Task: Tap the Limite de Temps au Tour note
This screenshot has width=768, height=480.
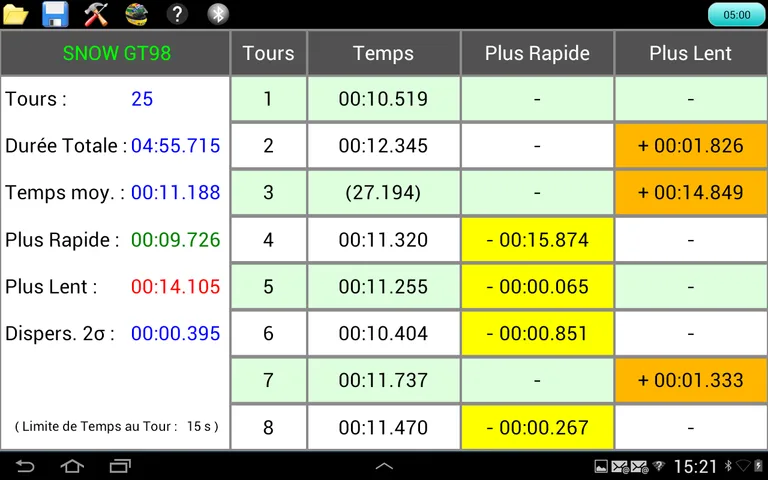Action: click(117, 426)
